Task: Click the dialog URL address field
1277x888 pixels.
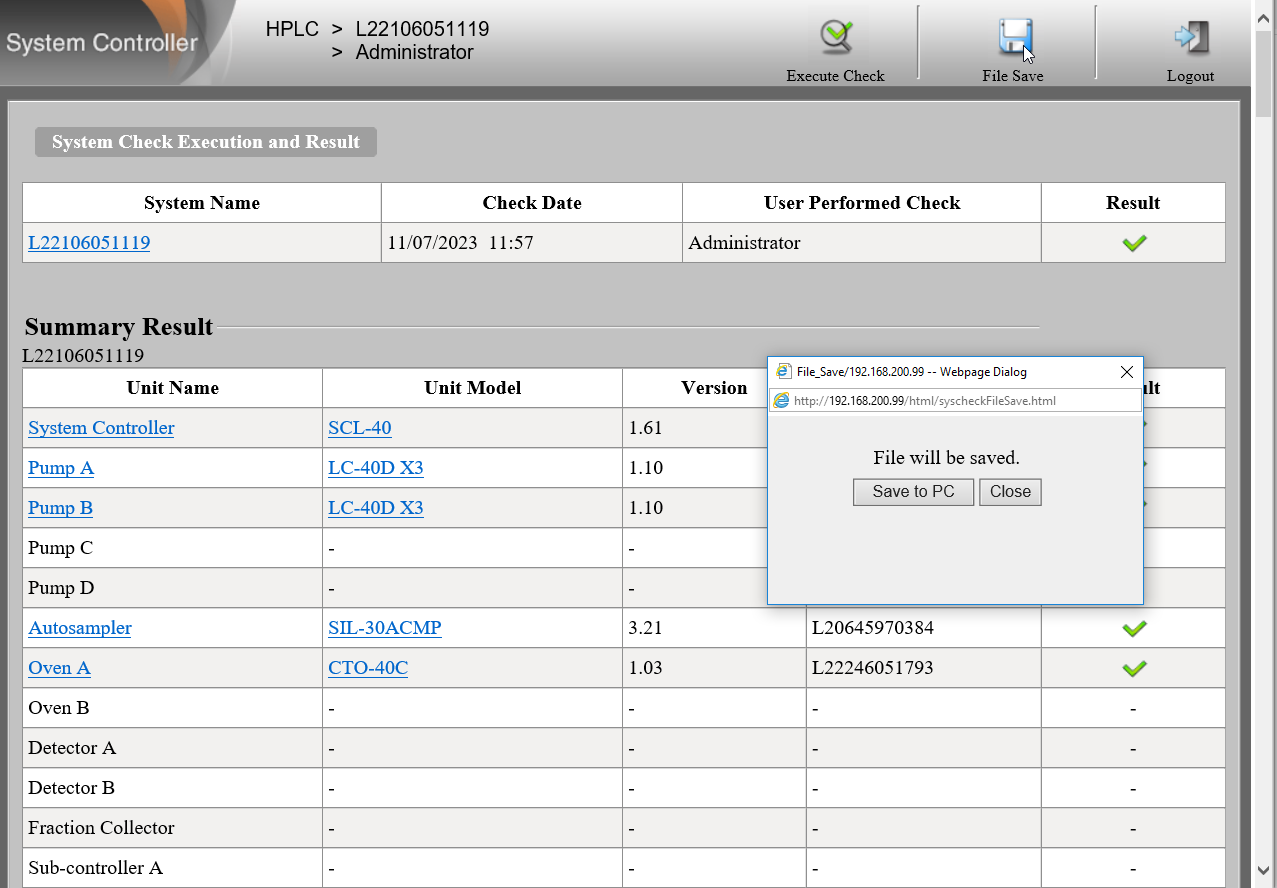Action: (955, 400)
